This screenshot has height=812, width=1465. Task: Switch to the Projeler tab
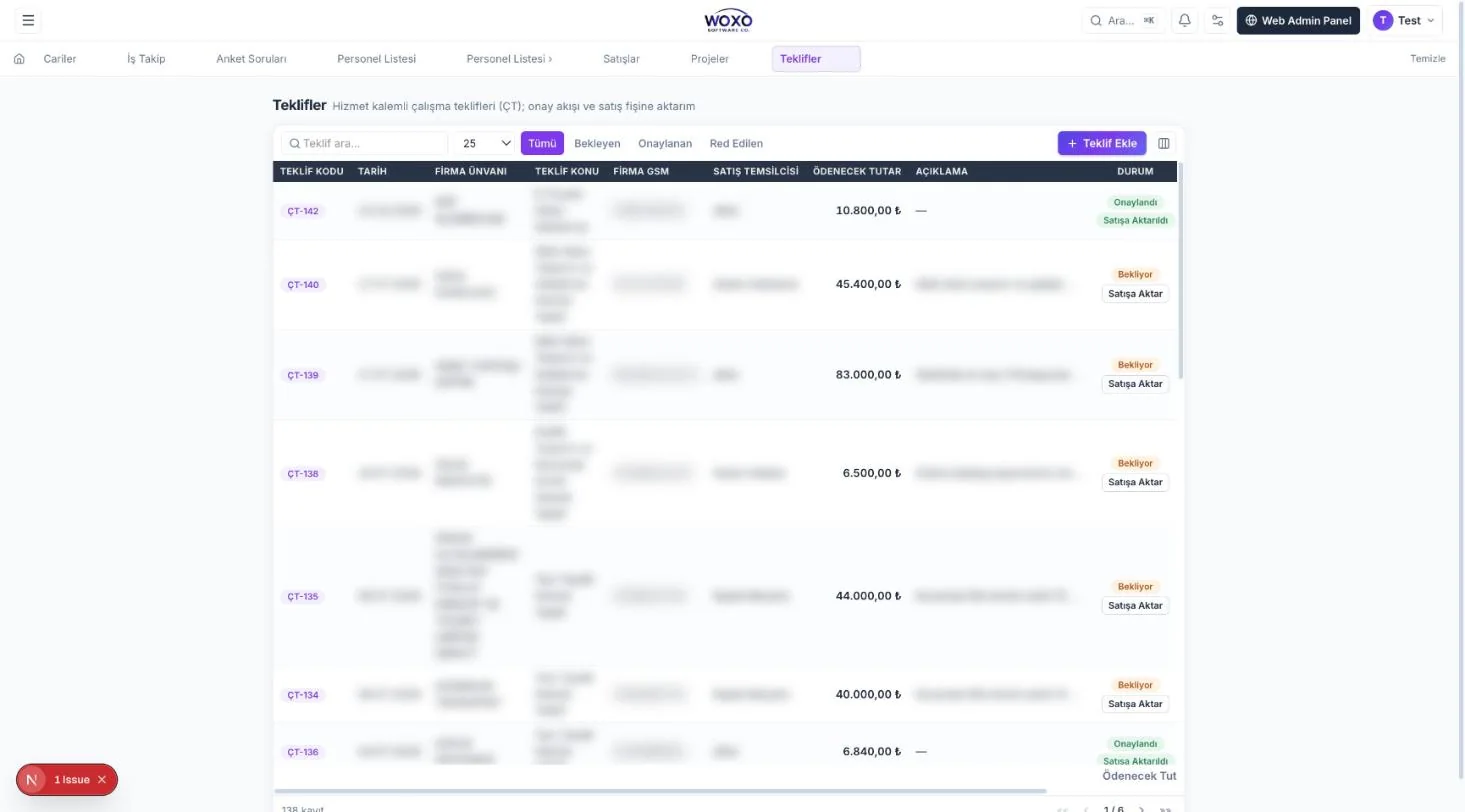click(x=710, y=59)
